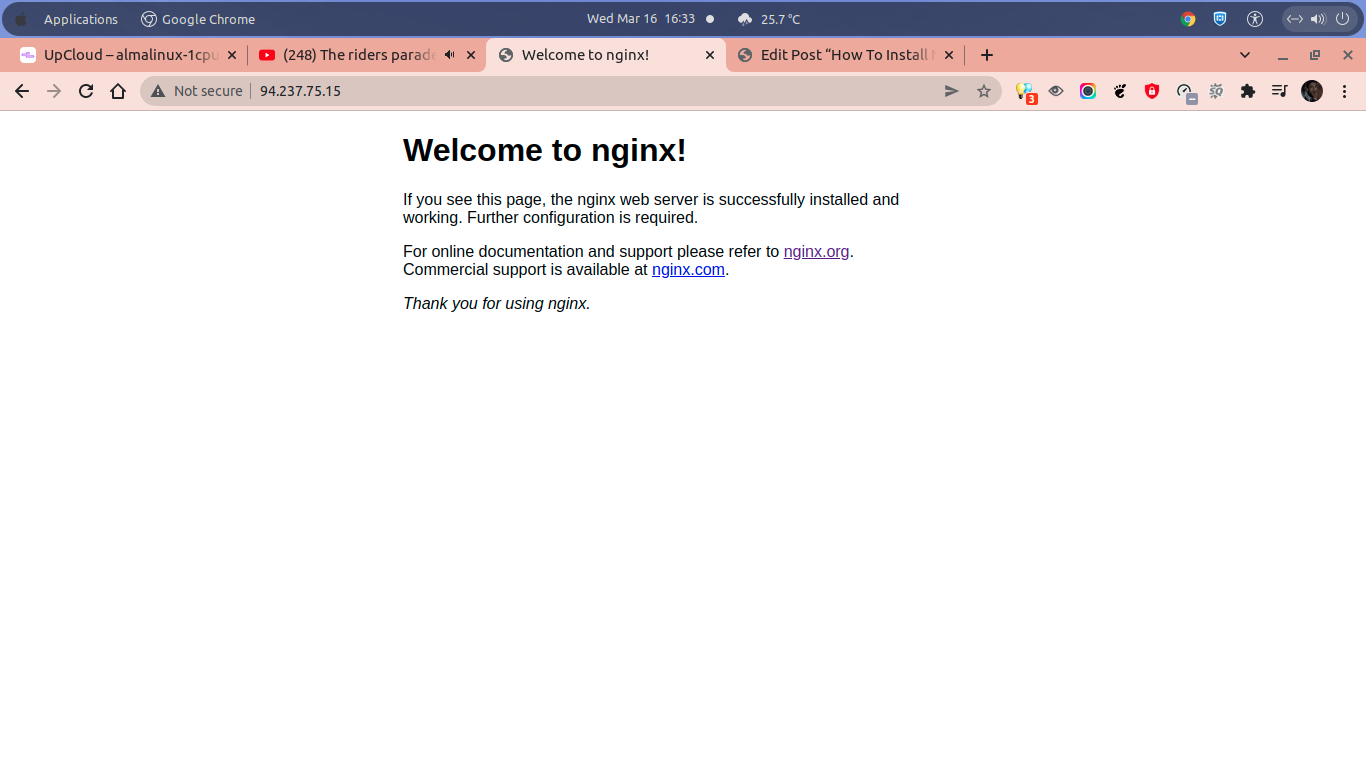
Task: Click the blue shield tray icon
Action: (1220, 19)
